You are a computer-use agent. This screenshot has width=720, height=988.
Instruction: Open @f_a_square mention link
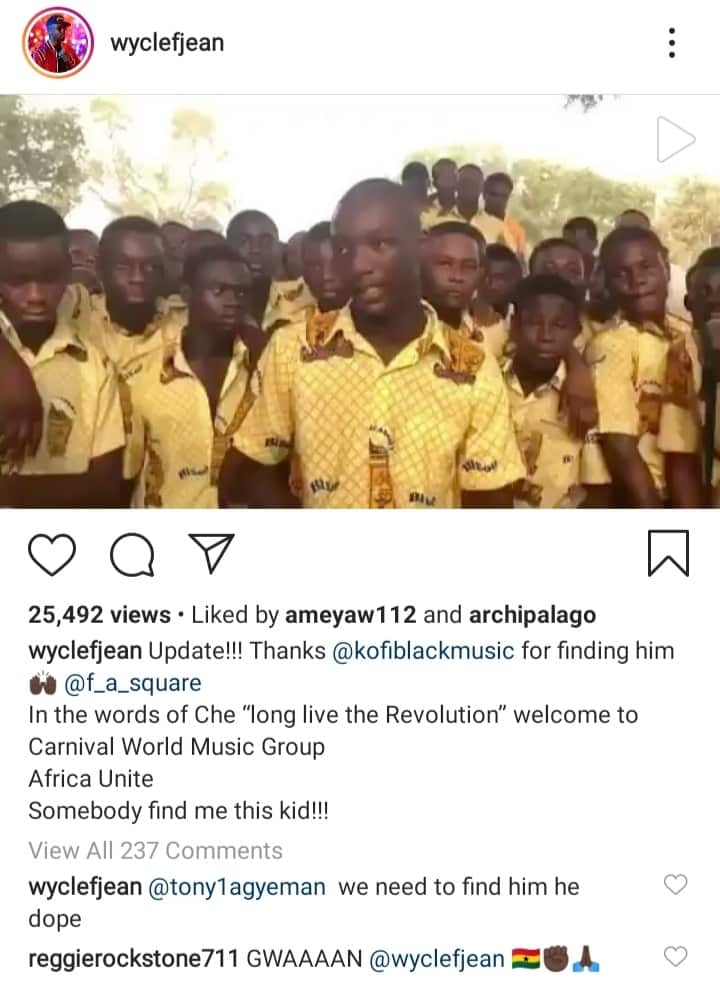pyautogui.click(x=132, y=683)
